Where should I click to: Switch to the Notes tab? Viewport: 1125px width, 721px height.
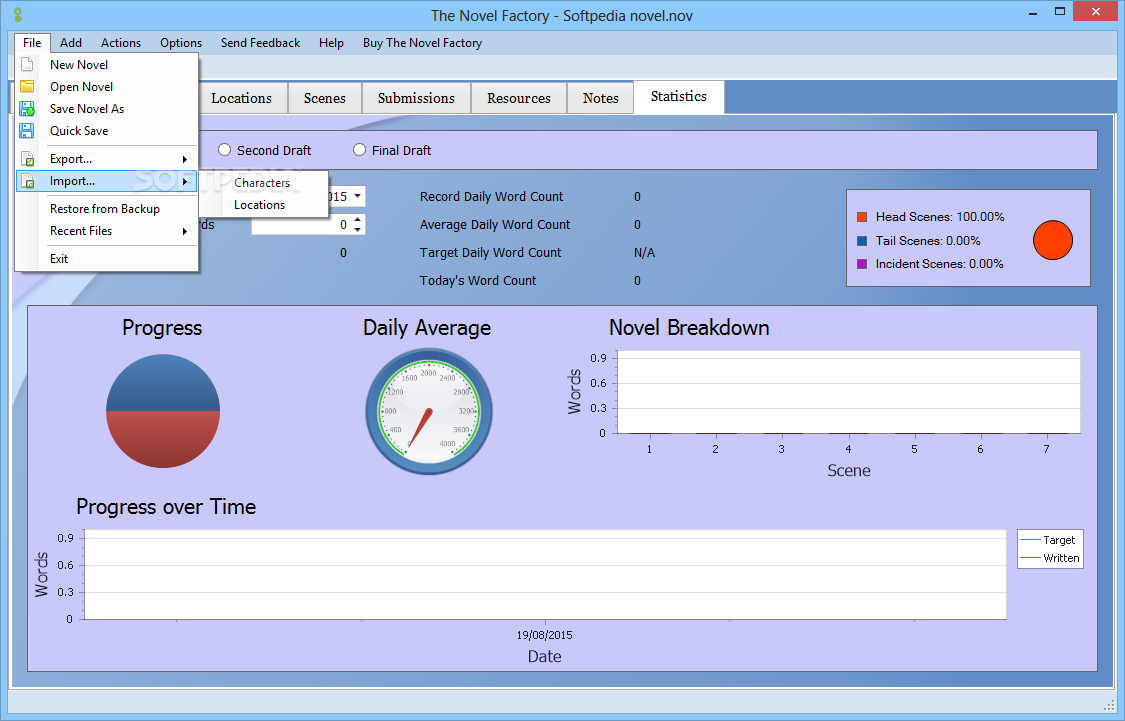(x=601, y=98)
